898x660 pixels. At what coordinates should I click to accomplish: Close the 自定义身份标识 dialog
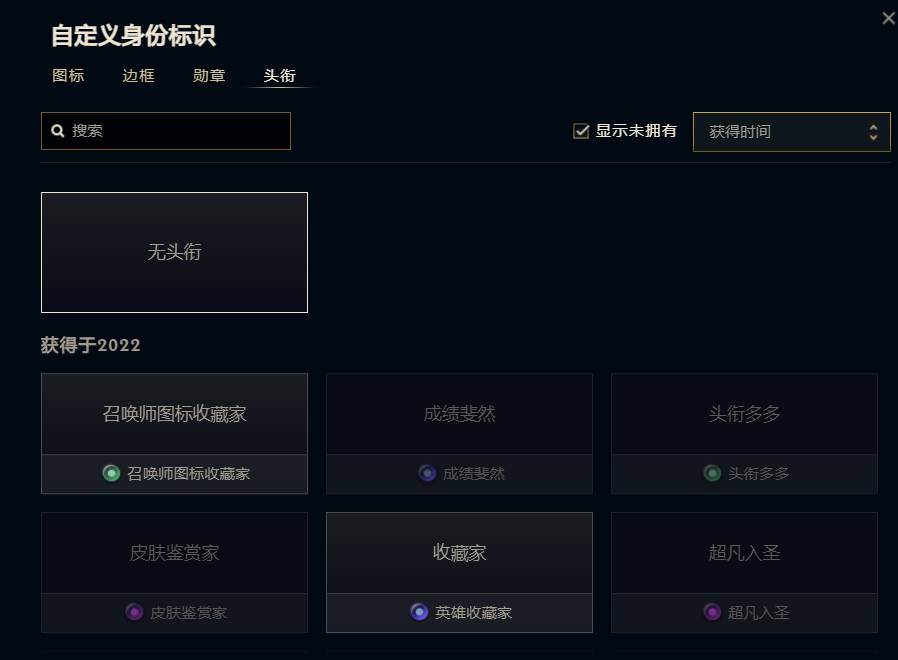(888, 18)
